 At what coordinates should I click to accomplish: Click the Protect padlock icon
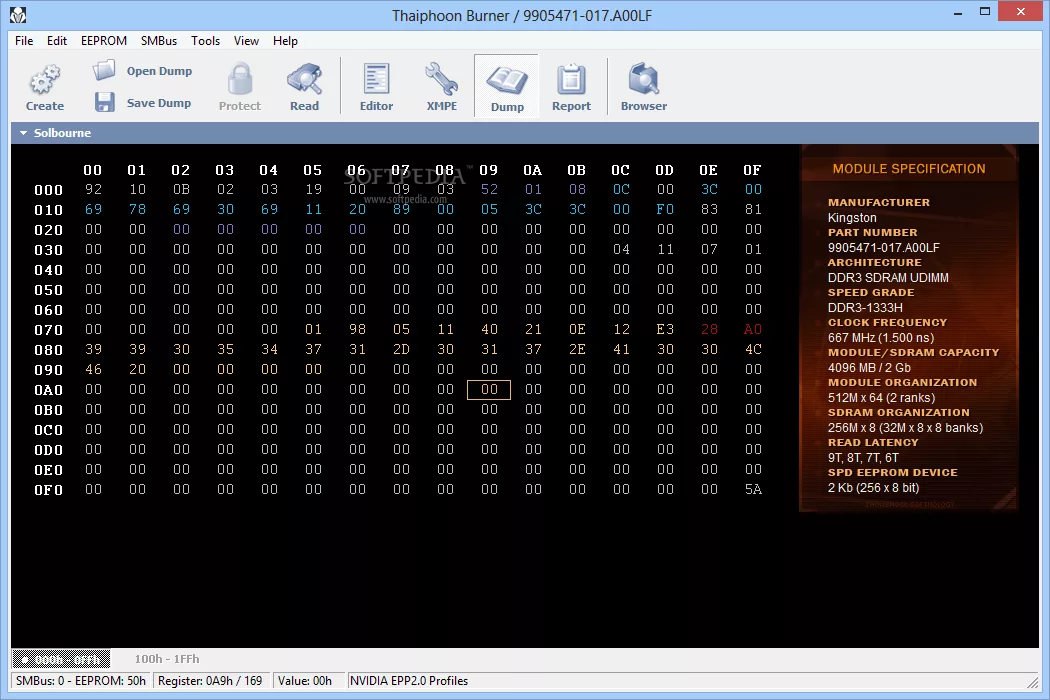pos(239,79)
